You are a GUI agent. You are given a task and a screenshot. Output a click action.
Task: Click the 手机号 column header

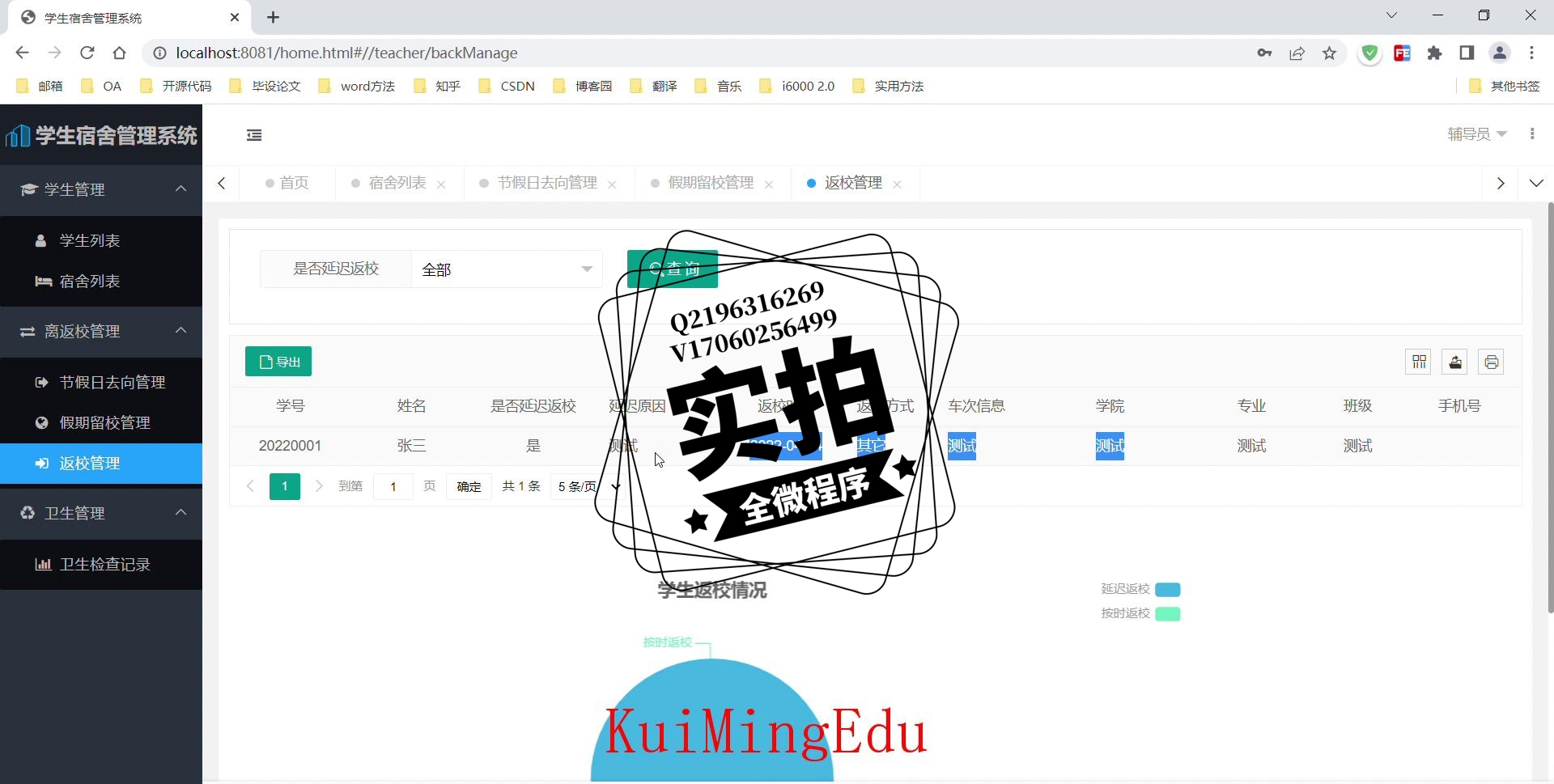[x=1459, y=406]
